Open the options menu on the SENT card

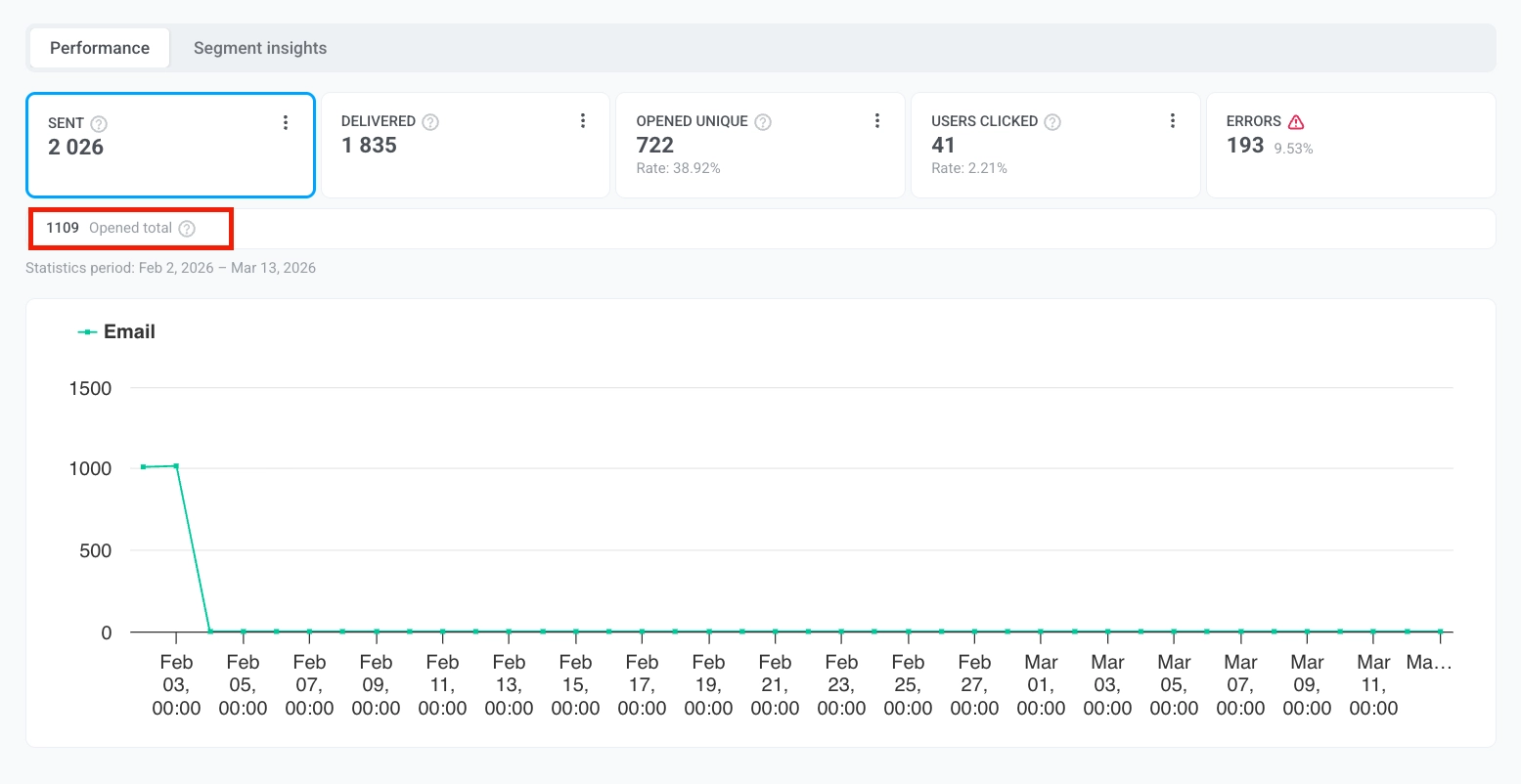point(286,121)
